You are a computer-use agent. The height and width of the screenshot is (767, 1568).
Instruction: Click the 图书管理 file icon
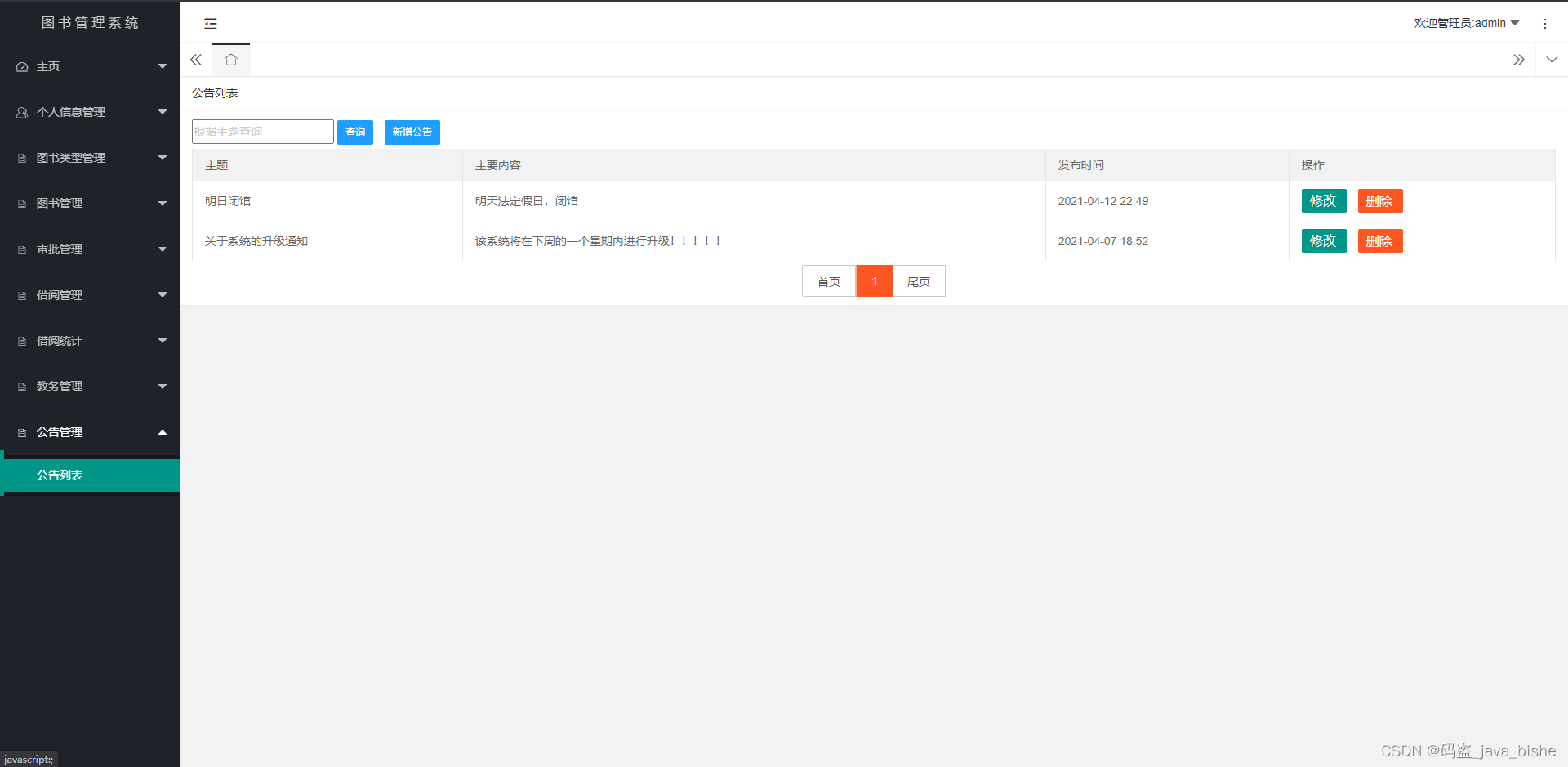click(22, 204)
